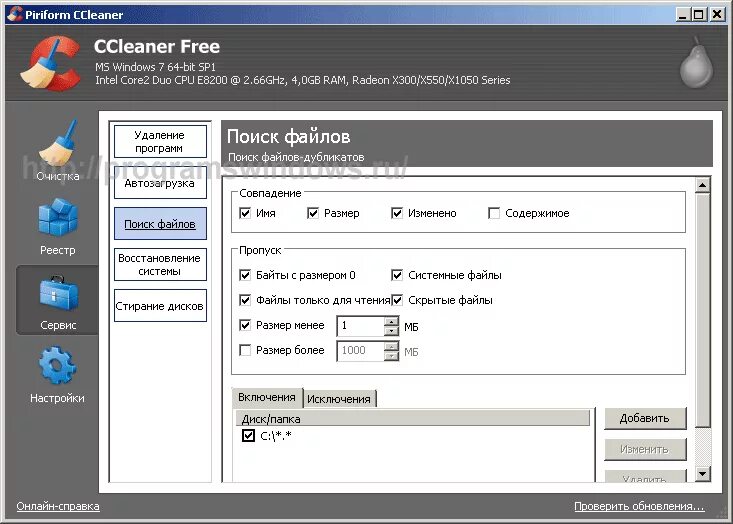Enable Размер более checkbox
The image size is (733, 524).
(244, 350)
